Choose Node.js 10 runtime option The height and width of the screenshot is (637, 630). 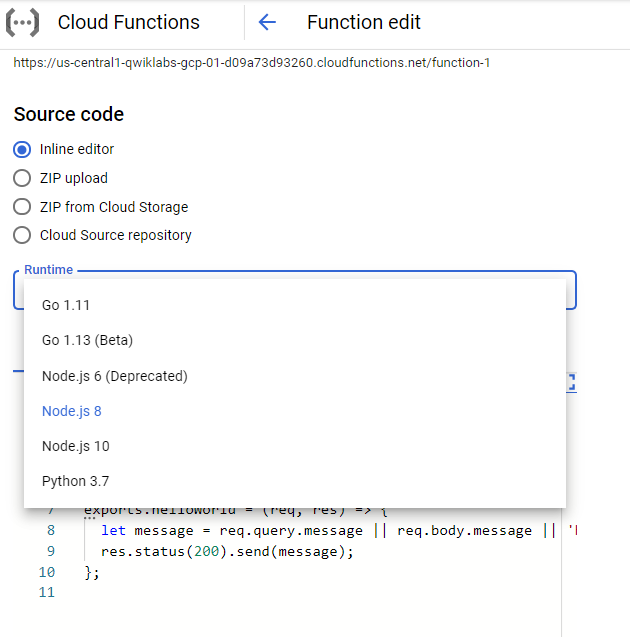(295, 446)
